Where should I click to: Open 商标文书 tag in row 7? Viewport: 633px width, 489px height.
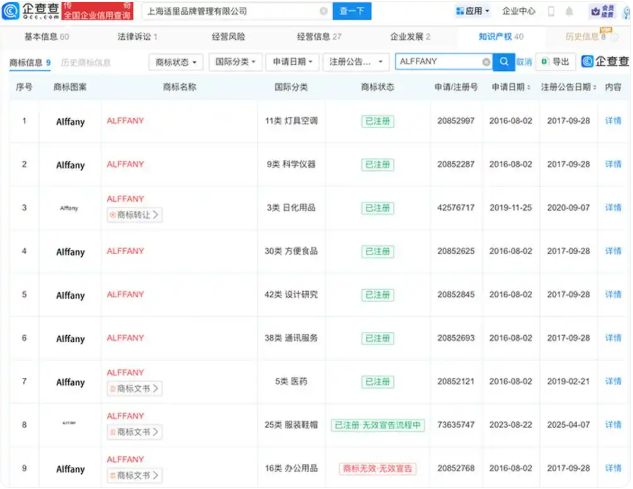tap(134, 388)
